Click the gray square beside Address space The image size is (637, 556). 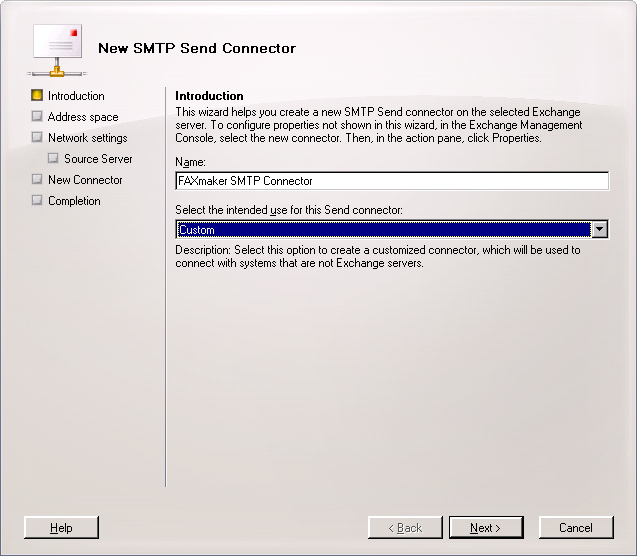click(37, 117)
